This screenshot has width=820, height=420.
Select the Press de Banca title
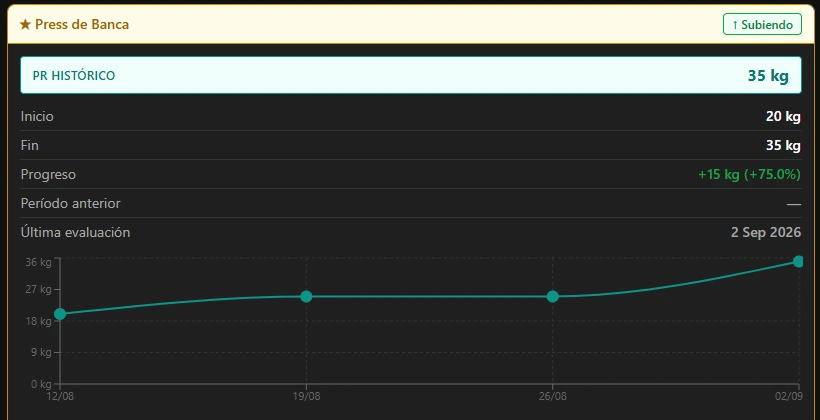pos(82,25)
